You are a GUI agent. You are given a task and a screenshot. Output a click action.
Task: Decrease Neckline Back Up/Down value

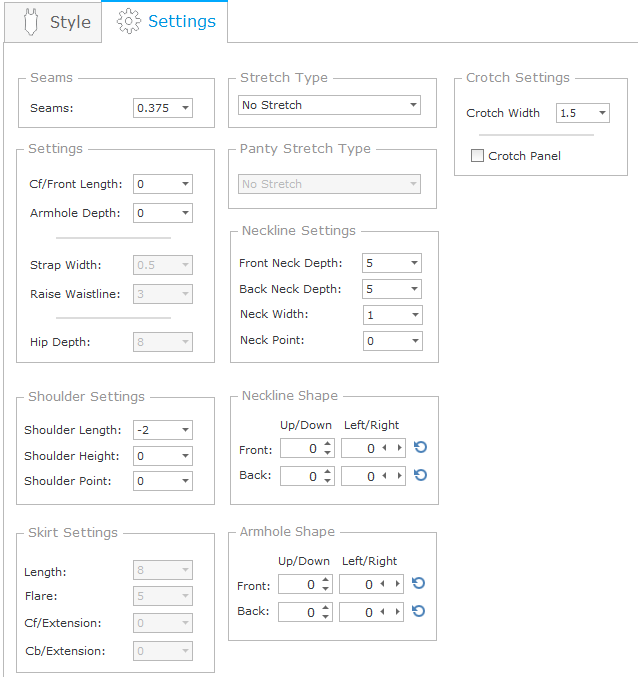327,481
